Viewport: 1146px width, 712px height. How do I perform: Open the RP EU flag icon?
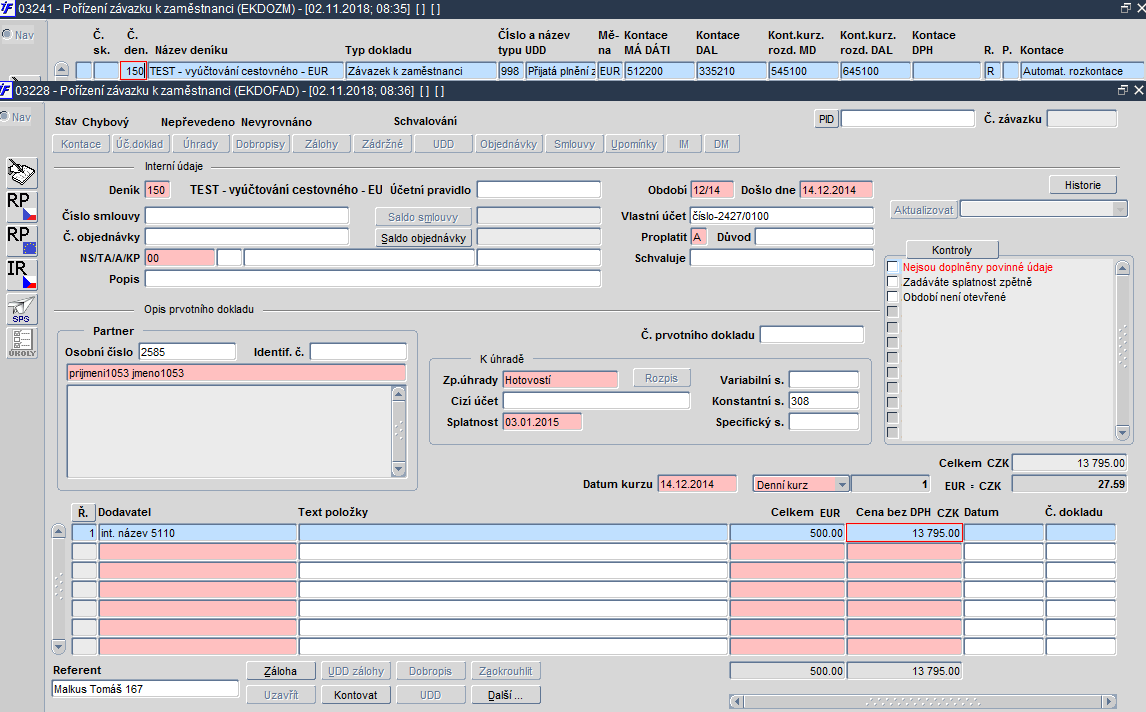pyautogui.click(x=22, y=241)
